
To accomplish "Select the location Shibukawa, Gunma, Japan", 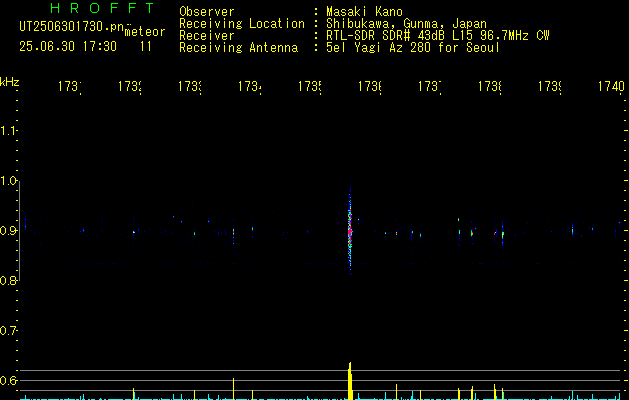I will [406, 24].
